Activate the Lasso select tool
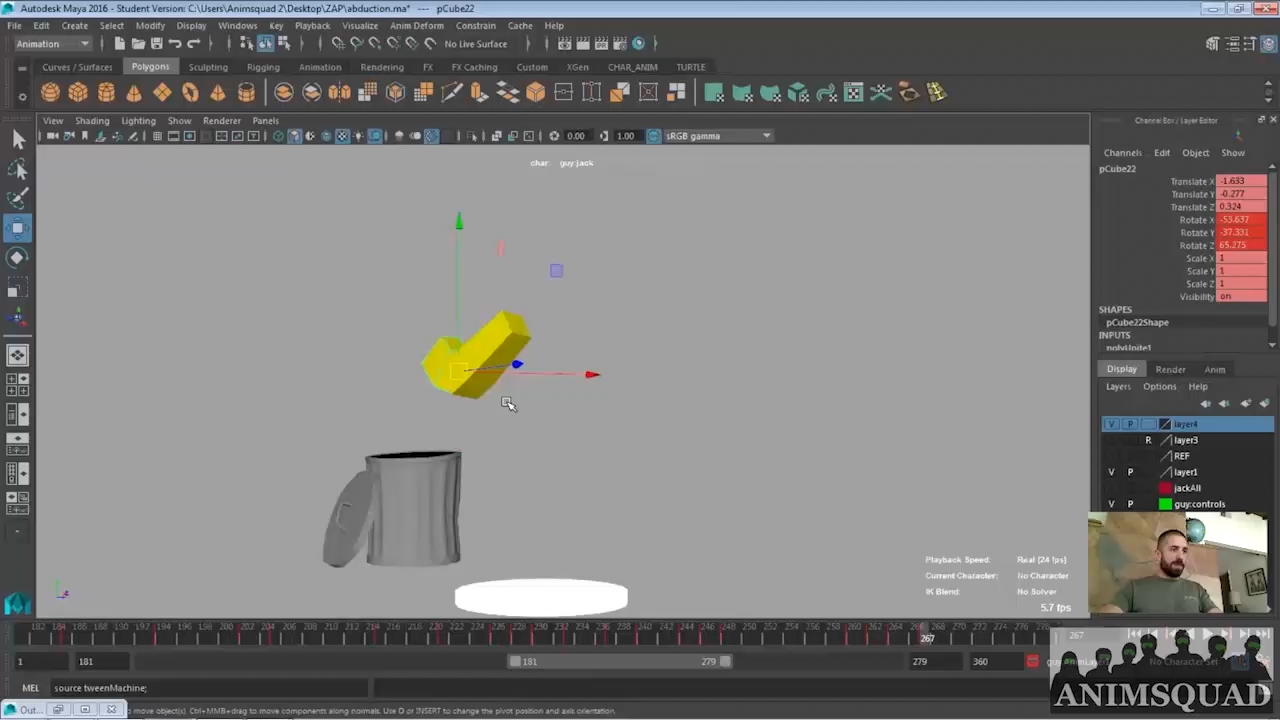 pyautogui.click(x=18, y=169)
